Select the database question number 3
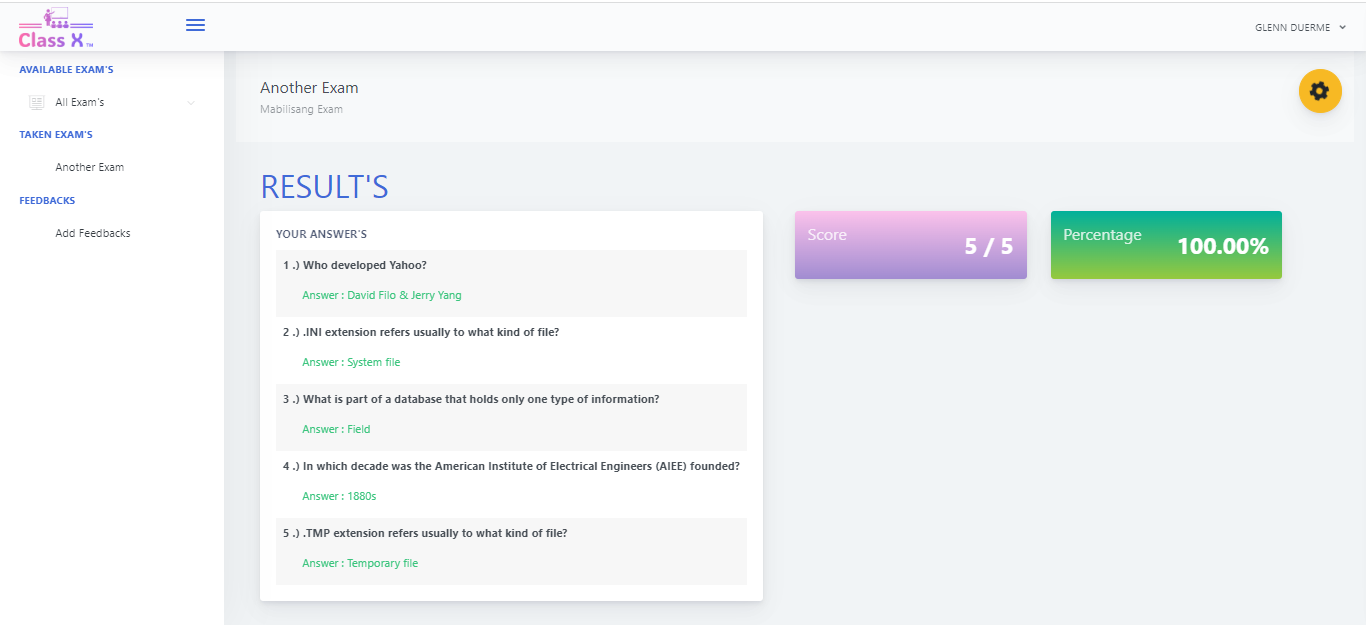The image size is (1366, 625). pos(480,399)
